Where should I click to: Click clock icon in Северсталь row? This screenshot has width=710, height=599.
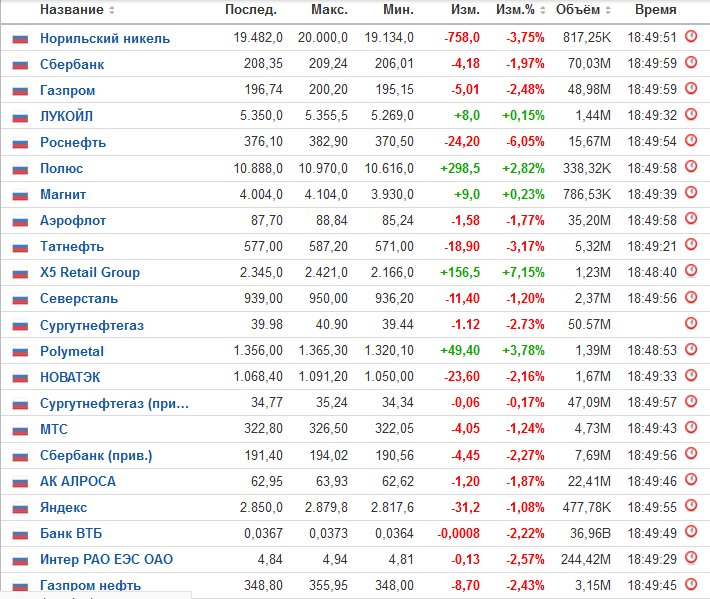[x=691, y=297]
